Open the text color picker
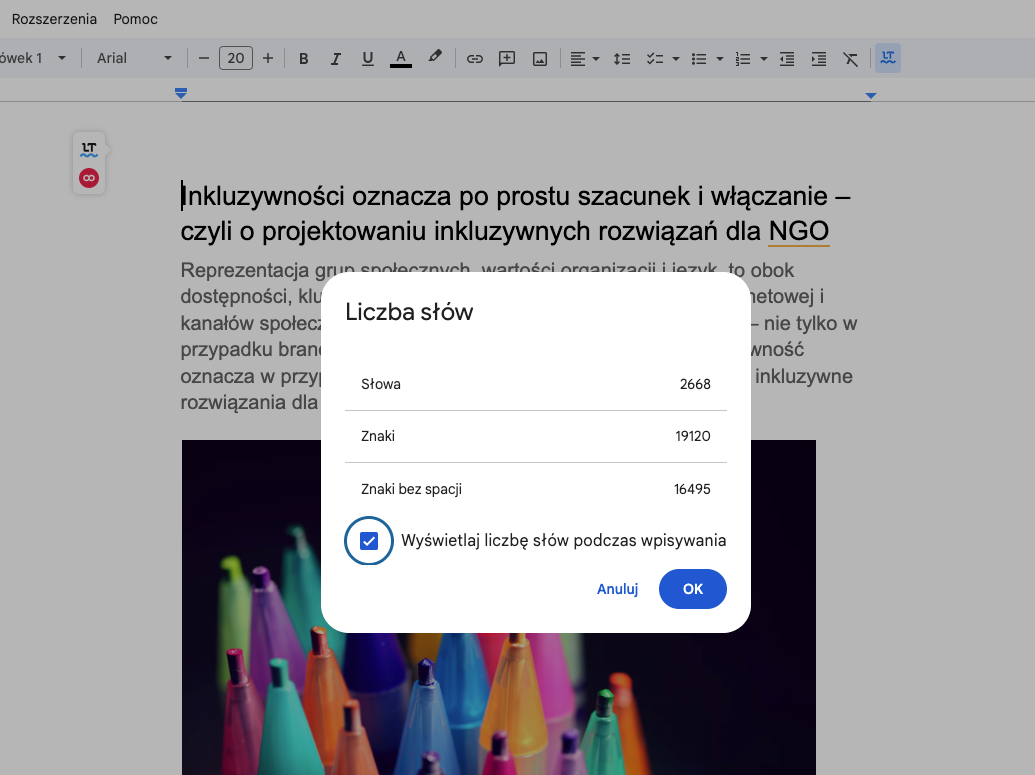Screen dimensions: 1035x775 click(x=401, y=59)
